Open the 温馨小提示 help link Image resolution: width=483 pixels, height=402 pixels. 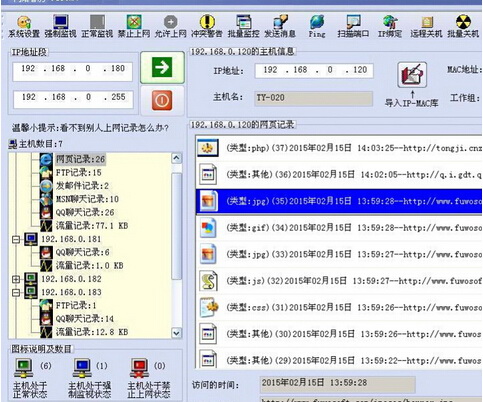coord(90,128)
